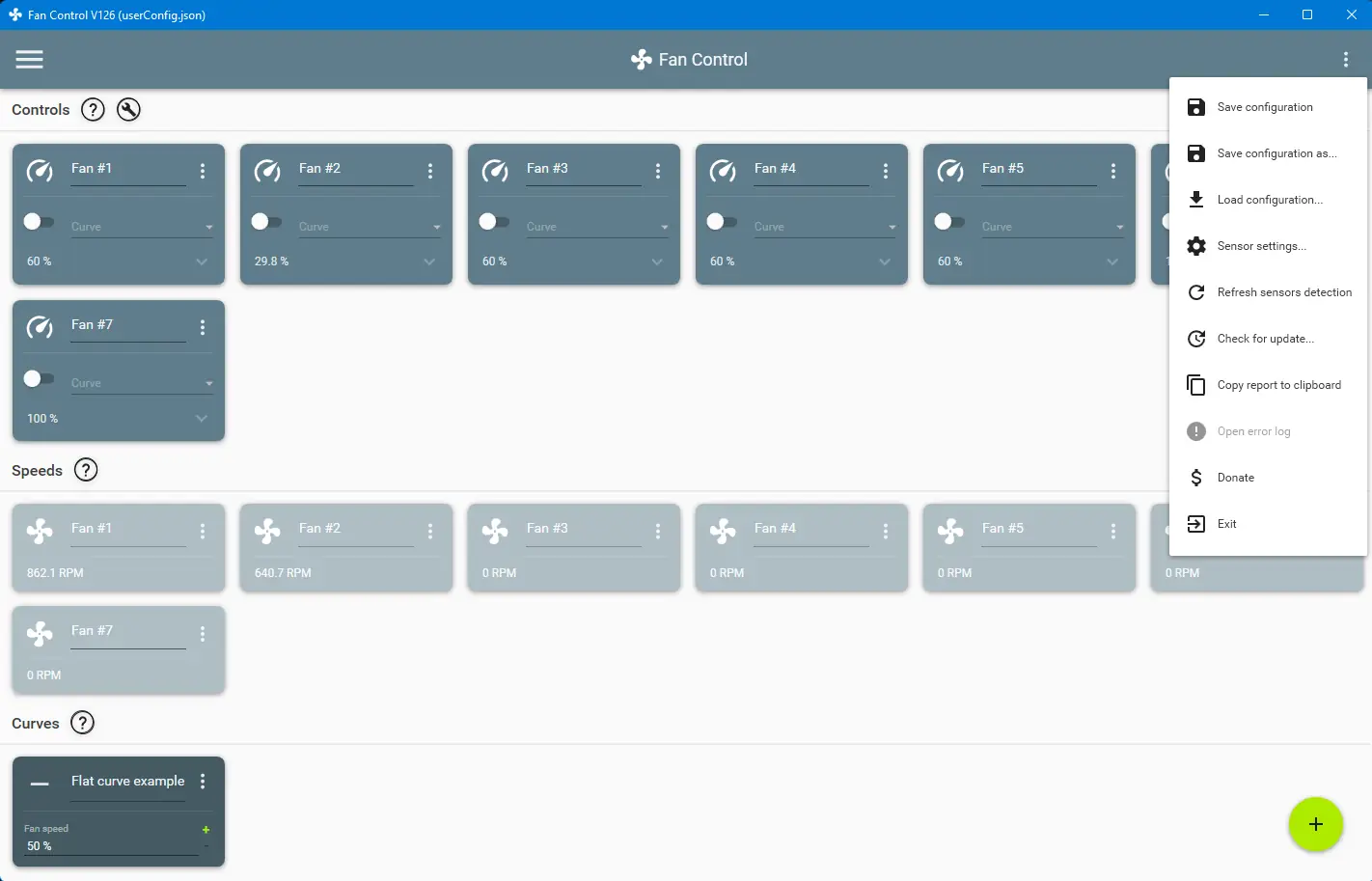Edit the Flat curve example name field
This screenshot has width=1372, height=881.
[128, 783]
